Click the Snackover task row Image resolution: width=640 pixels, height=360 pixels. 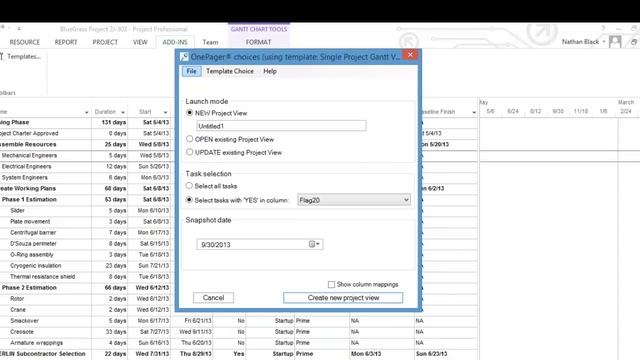24,321
